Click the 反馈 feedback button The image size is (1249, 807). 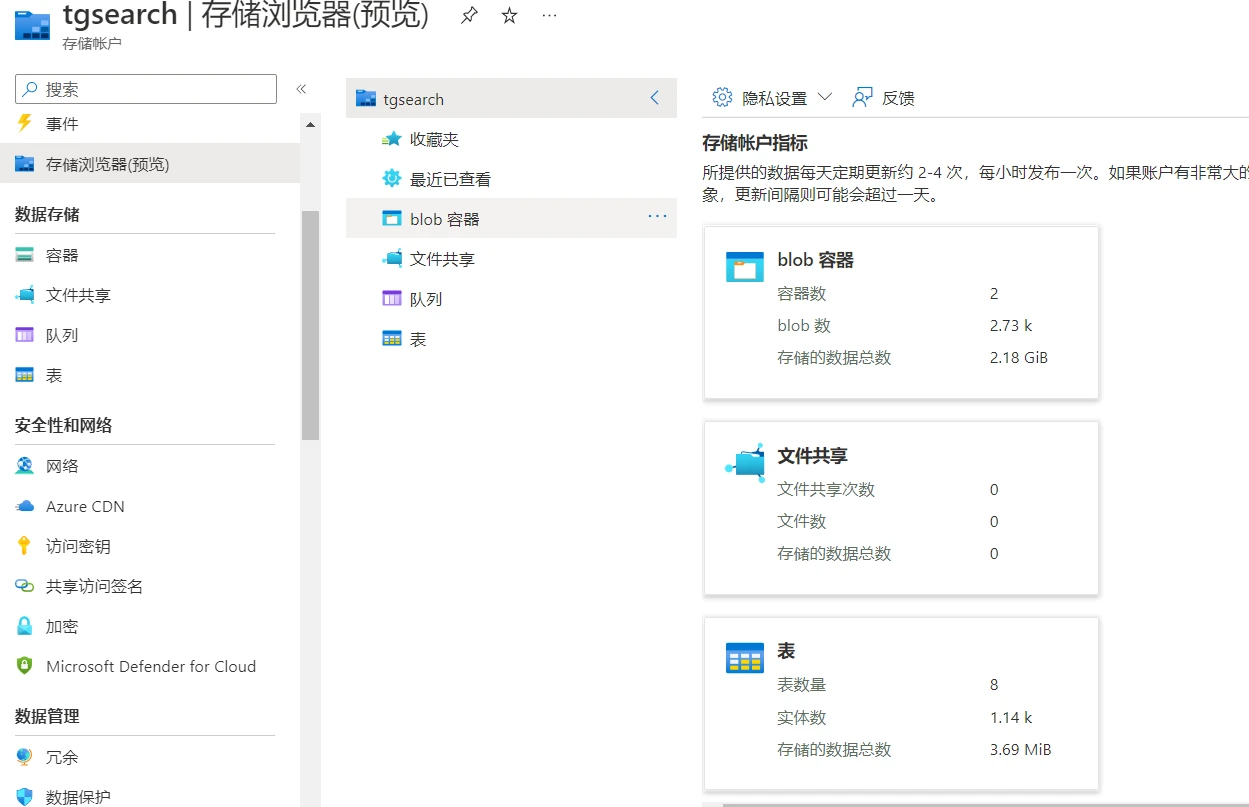click(884, 98)
